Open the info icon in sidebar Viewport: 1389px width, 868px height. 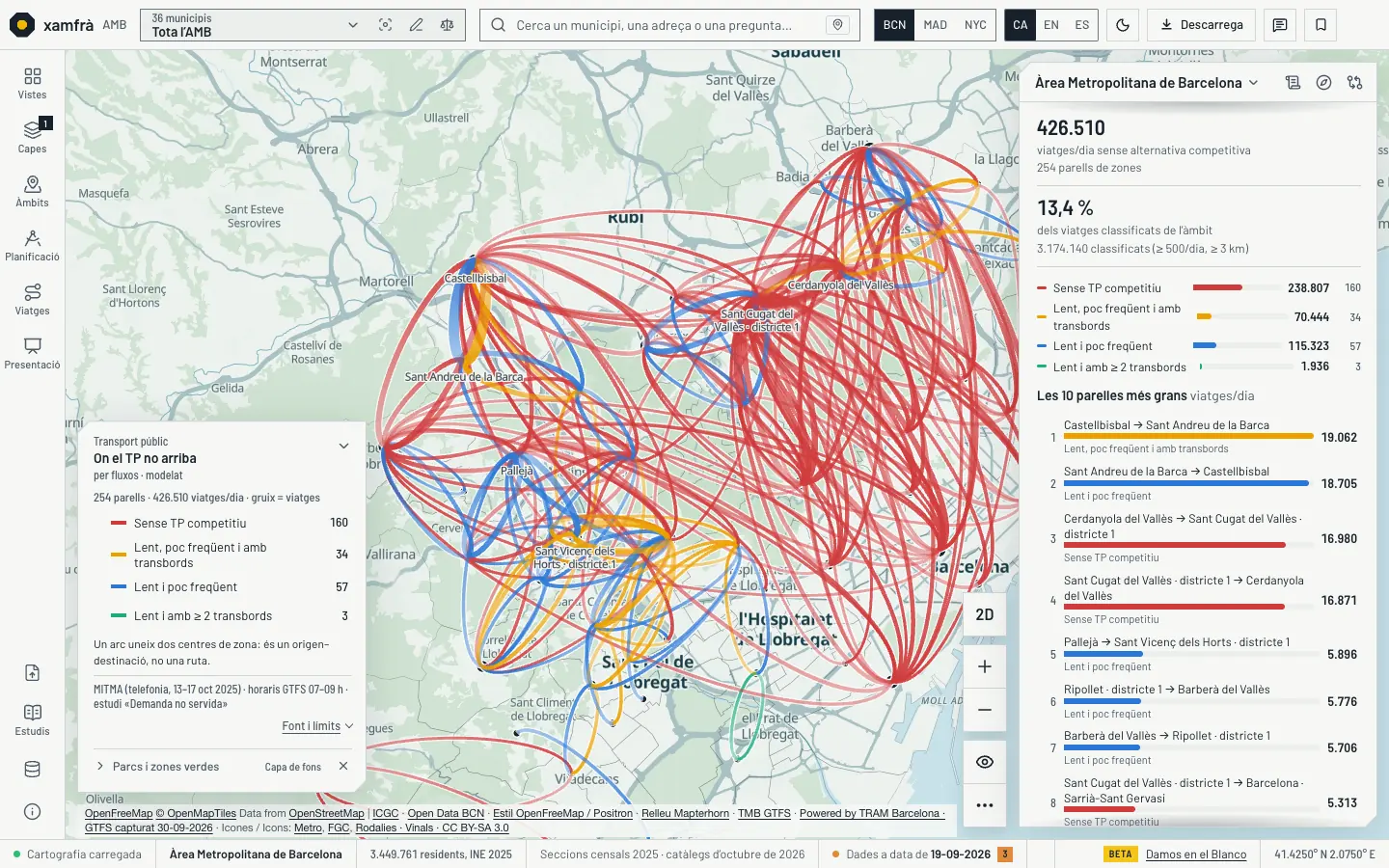(x=32, y=812)
